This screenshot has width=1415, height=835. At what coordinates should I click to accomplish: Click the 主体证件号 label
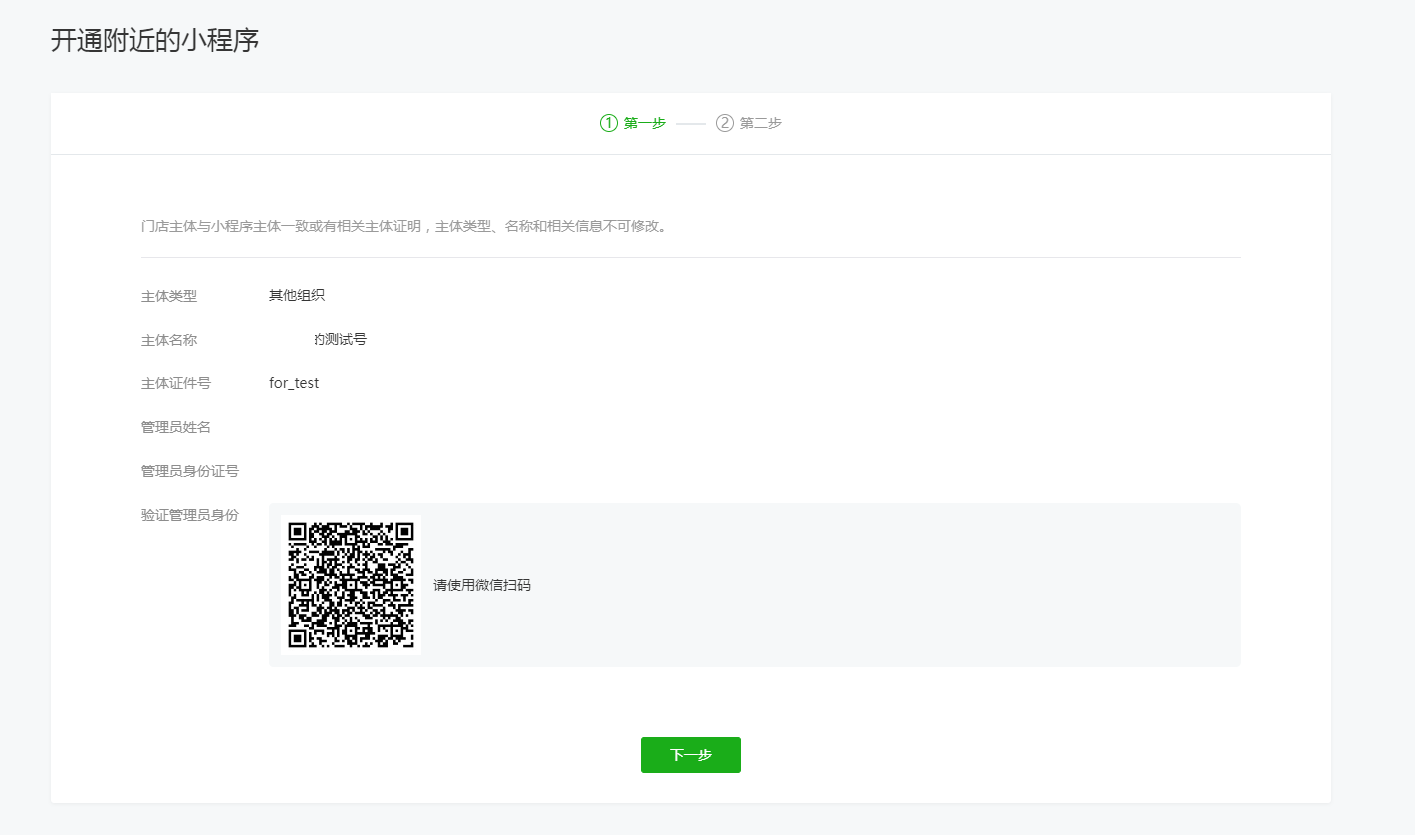pyautogui.click(x=176, y=383)
